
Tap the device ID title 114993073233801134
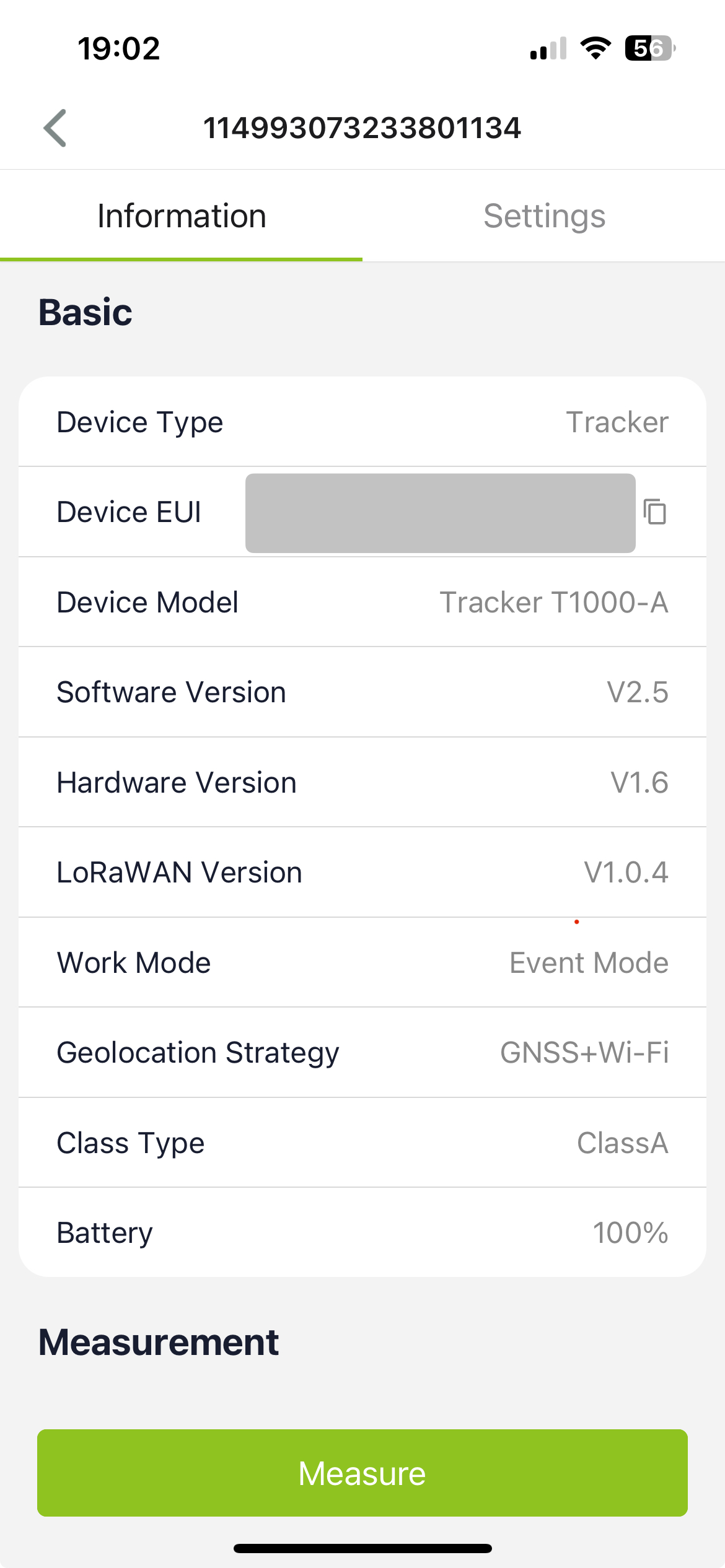point(362,128)
